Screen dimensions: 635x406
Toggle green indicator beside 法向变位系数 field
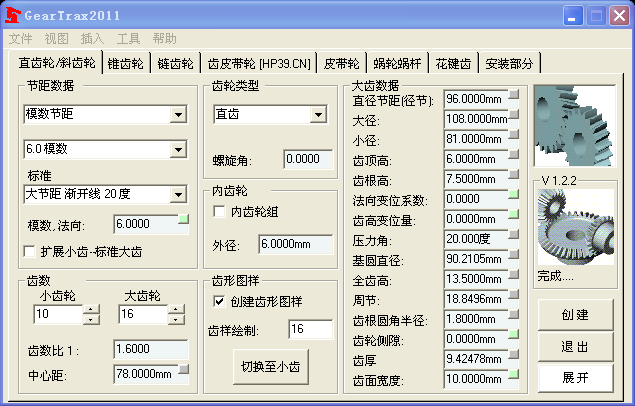tap(514, 194)
